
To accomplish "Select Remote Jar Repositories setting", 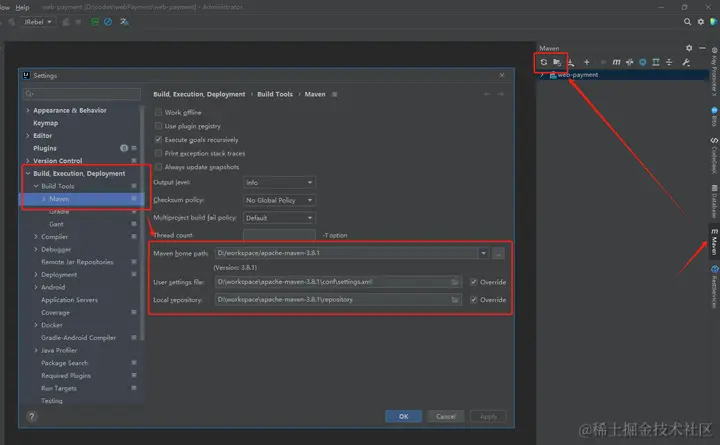I will pos(77,262).
